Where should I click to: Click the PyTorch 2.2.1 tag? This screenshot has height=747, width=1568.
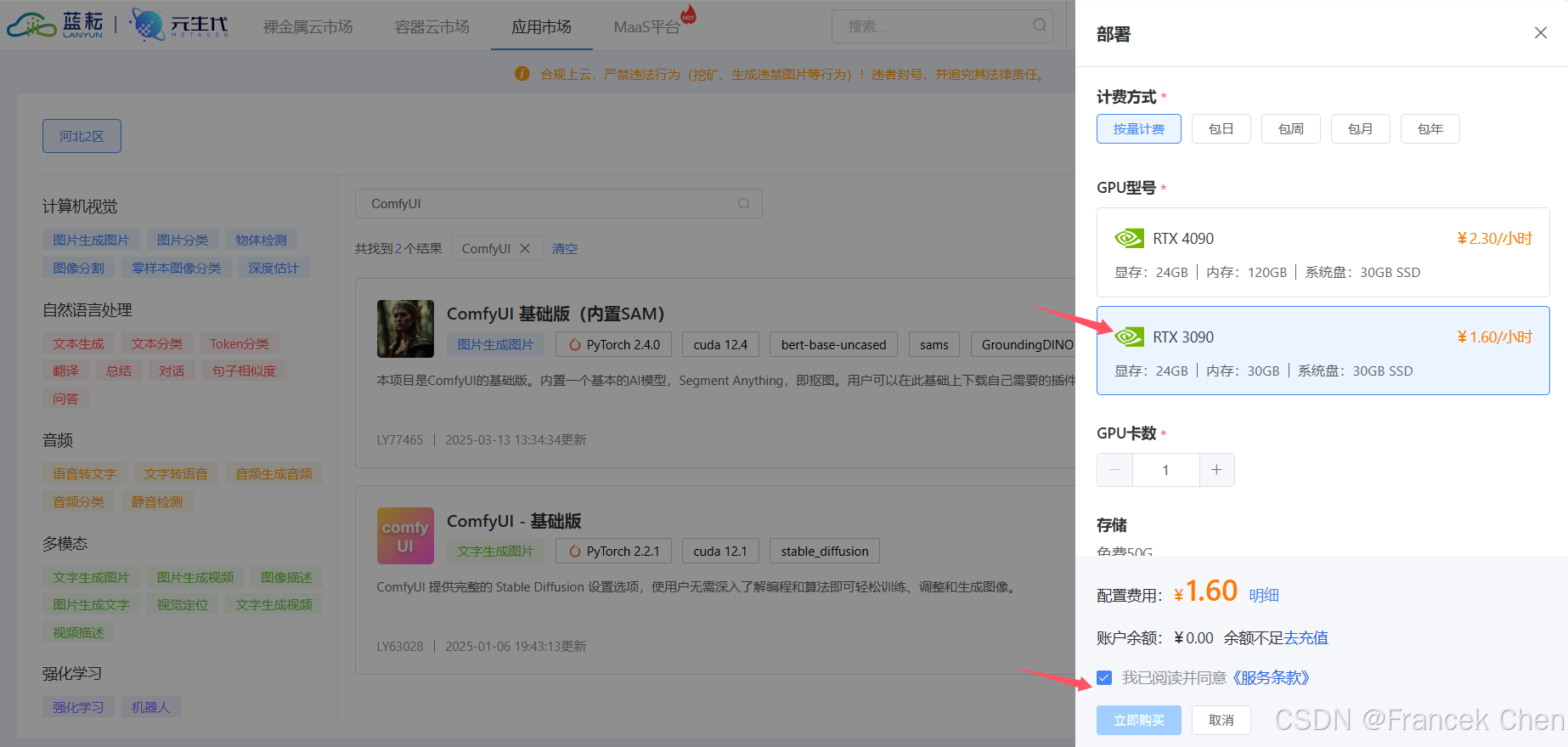tap(614, 552)
